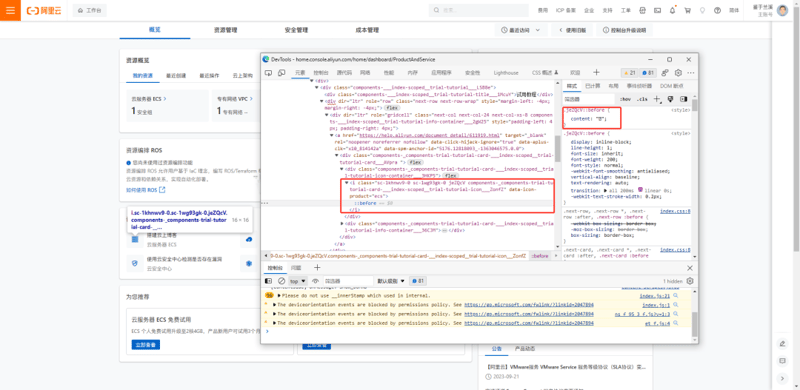Toggle computed styles sidebar icon

pos(683,99)
